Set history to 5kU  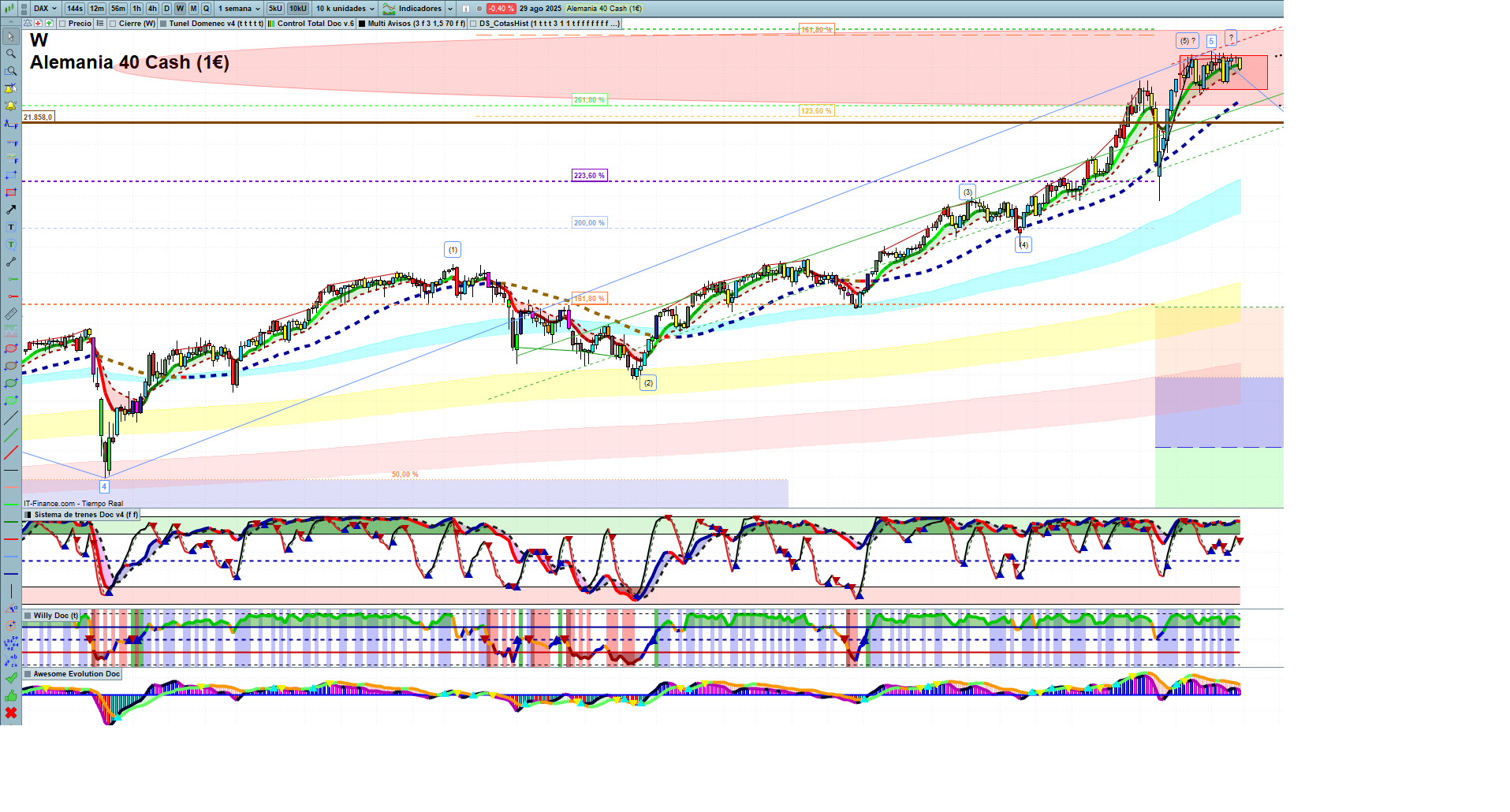click(x=275, y=9)
